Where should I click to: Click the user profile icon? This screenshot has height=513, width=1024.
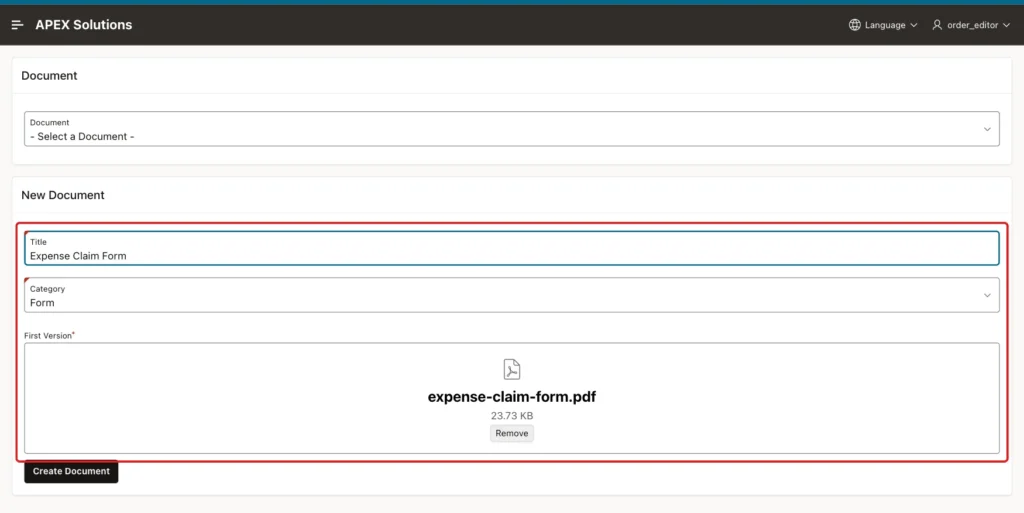937,25
